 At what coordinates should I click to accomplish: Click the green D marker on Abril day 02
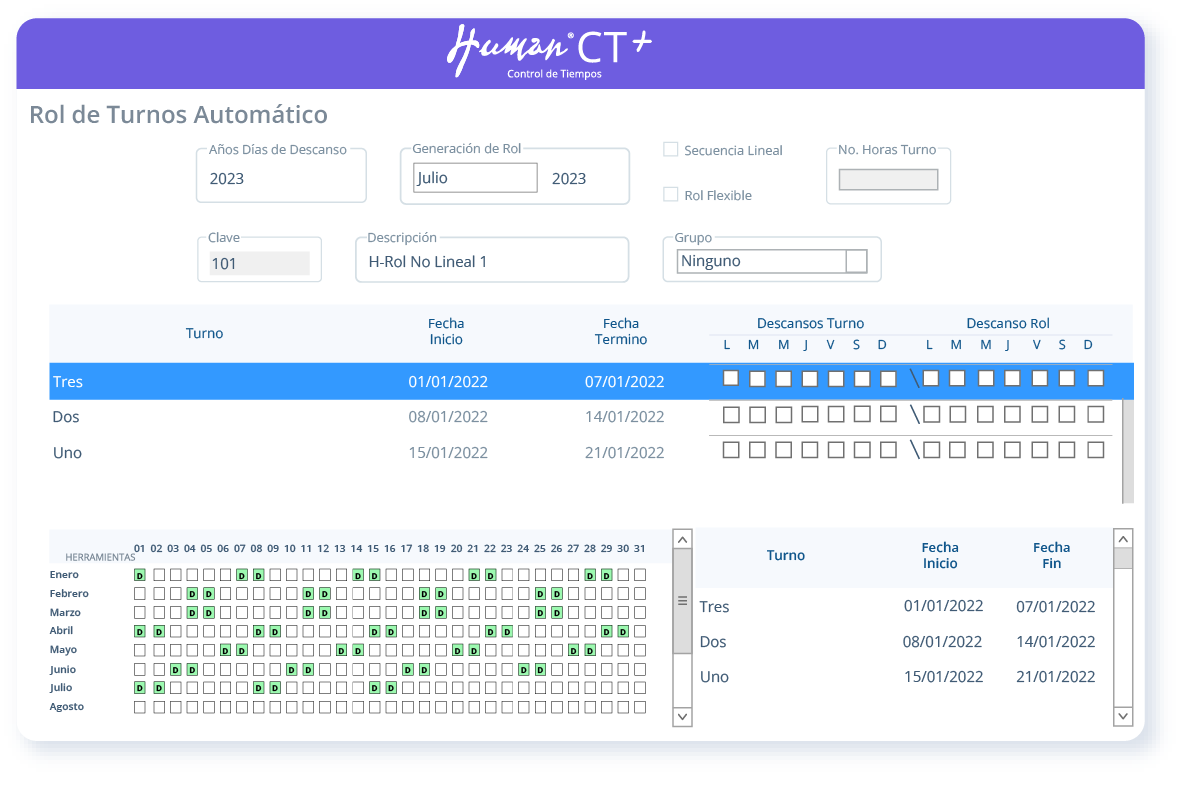[x=157, y=631]
